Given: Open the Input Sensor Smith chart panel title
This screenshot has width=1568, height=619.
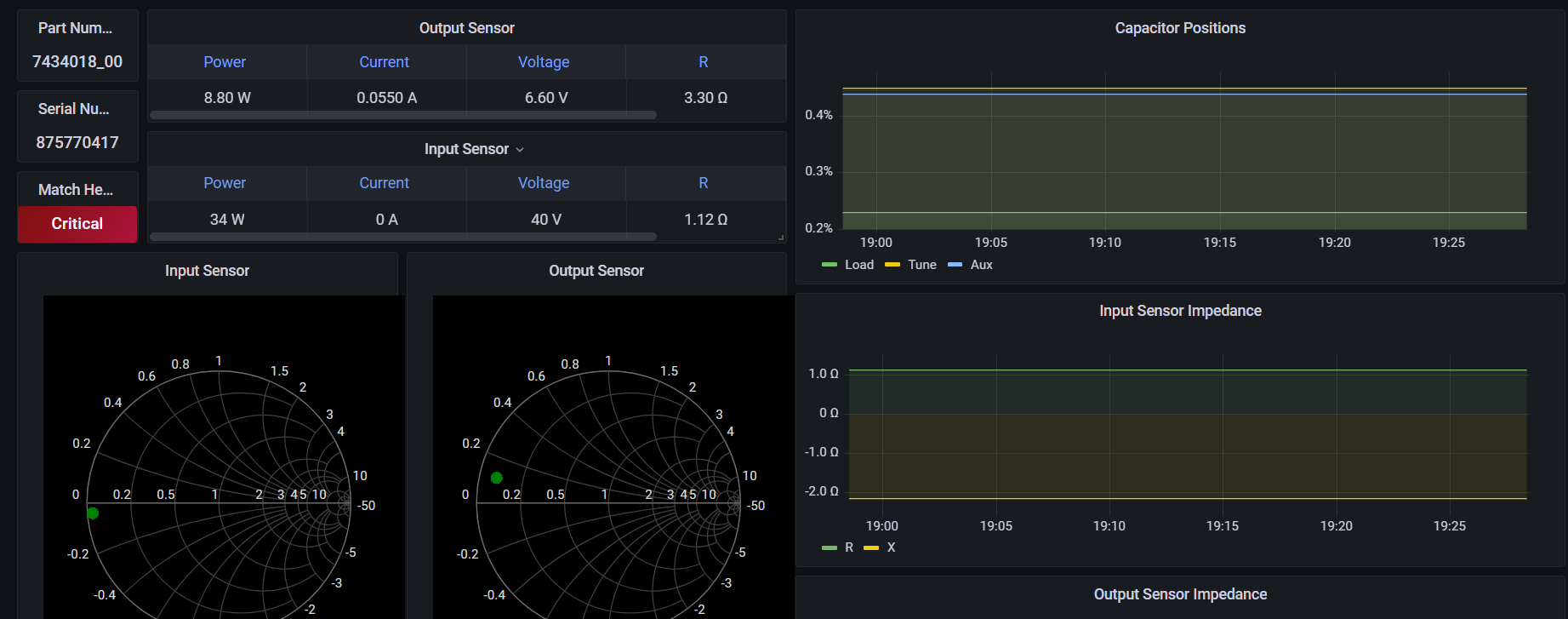Looking at the screenshot, I should [207, 271].
